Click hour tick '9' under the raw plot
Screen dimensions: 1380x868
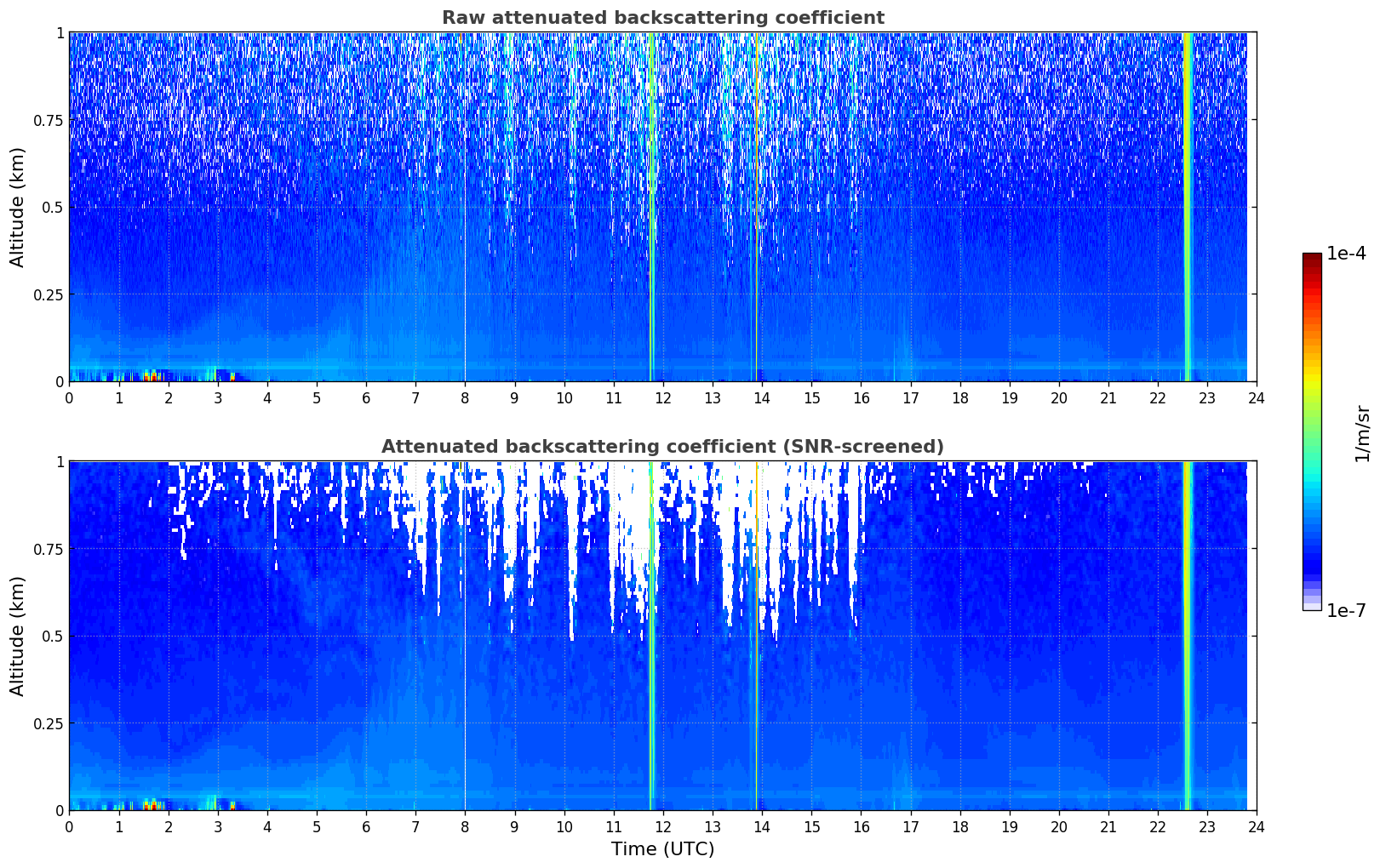(514, 397)
